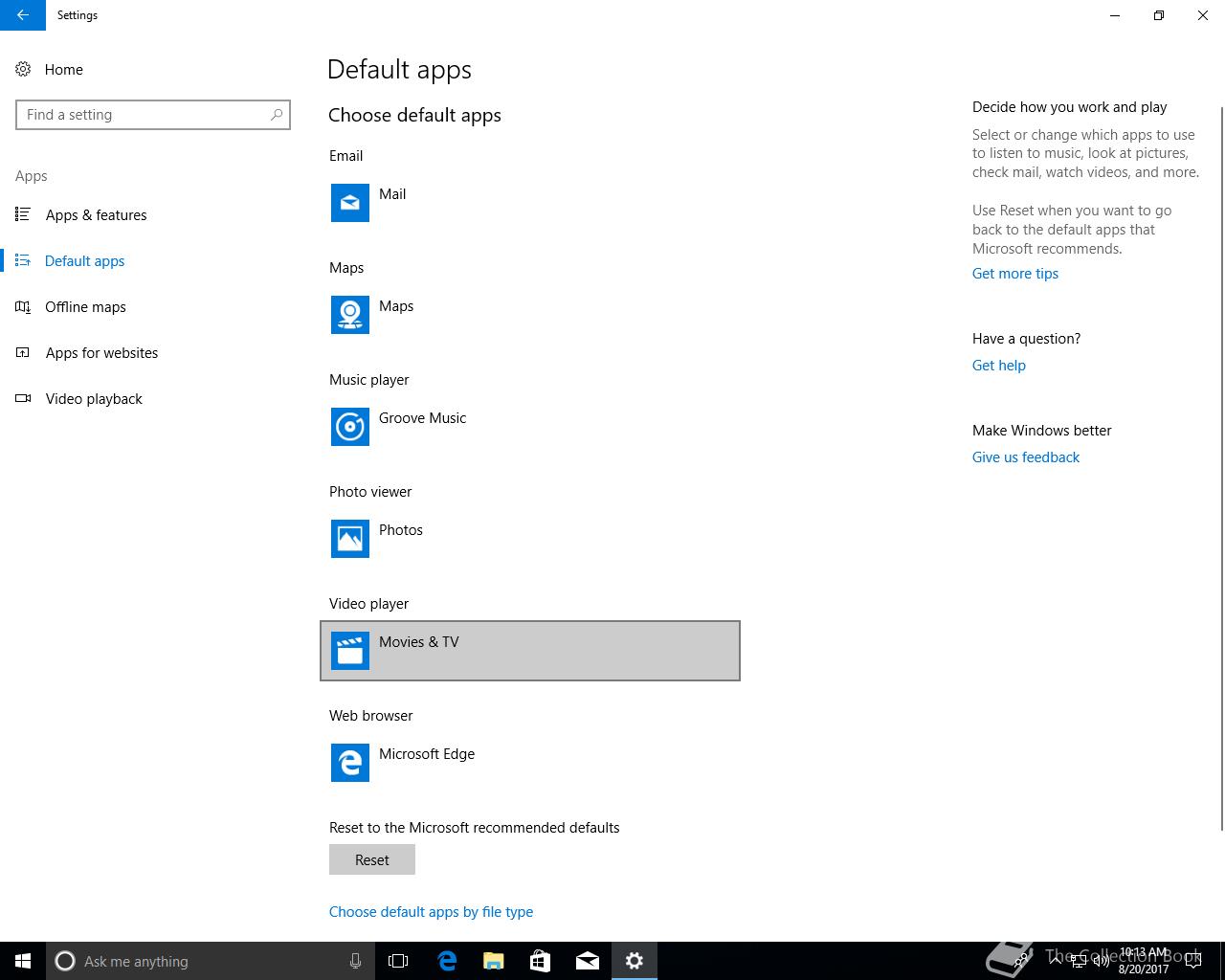The width and height of the screenshot is (1225, 980).
Task: Open Home via the gear icon
Action: pos(23,69)
